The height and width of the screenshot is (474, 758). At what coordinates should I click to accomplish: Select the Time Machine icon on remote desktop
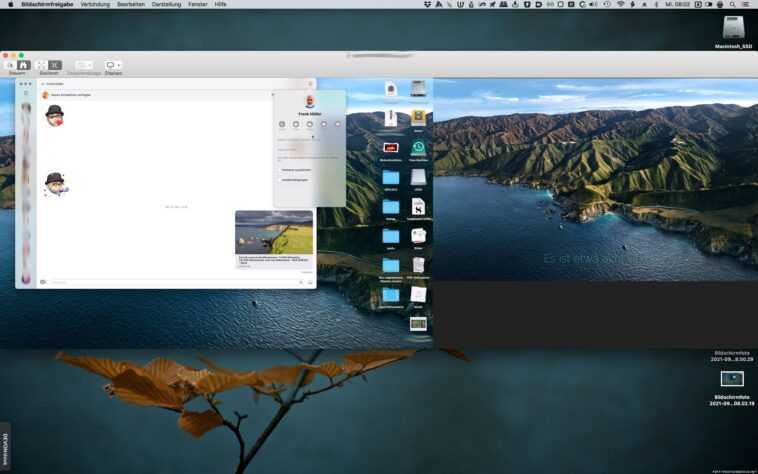click(418, 148)
